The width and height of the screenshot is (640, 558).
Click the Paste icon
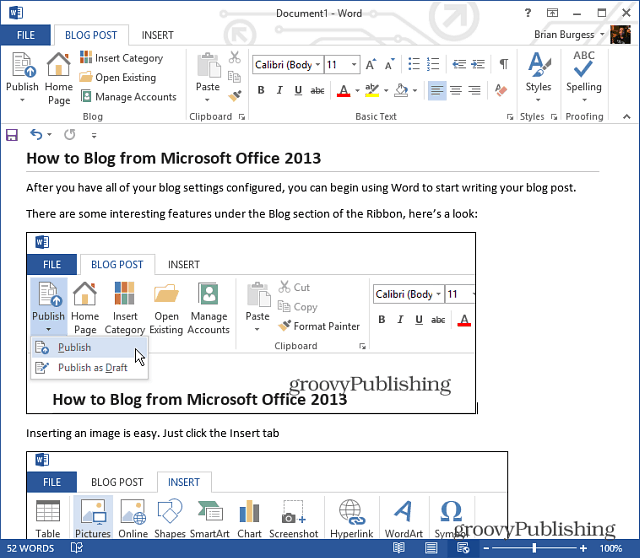click(208, 65)
